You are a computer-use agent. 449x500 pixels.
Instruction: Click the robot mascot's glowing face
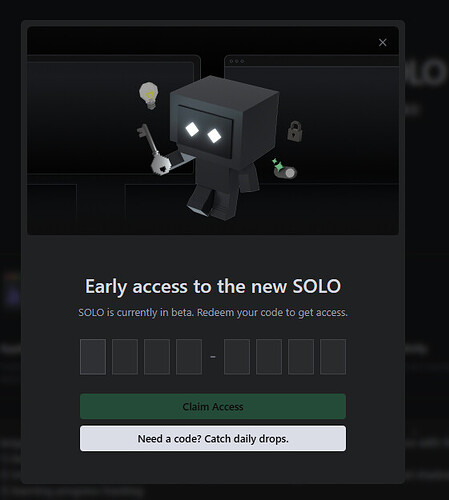click(205, 132)
